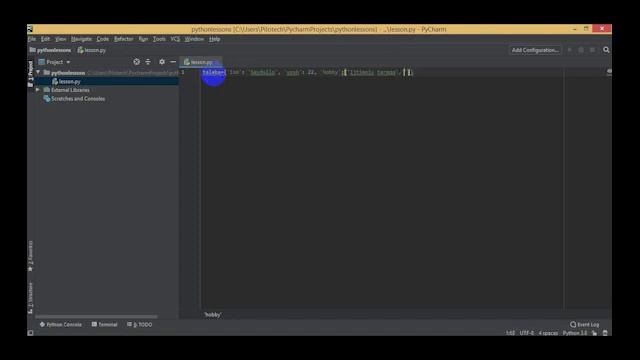The image size is (640, 360).
Task: Click the External Libraries icon
Action: 47,90
